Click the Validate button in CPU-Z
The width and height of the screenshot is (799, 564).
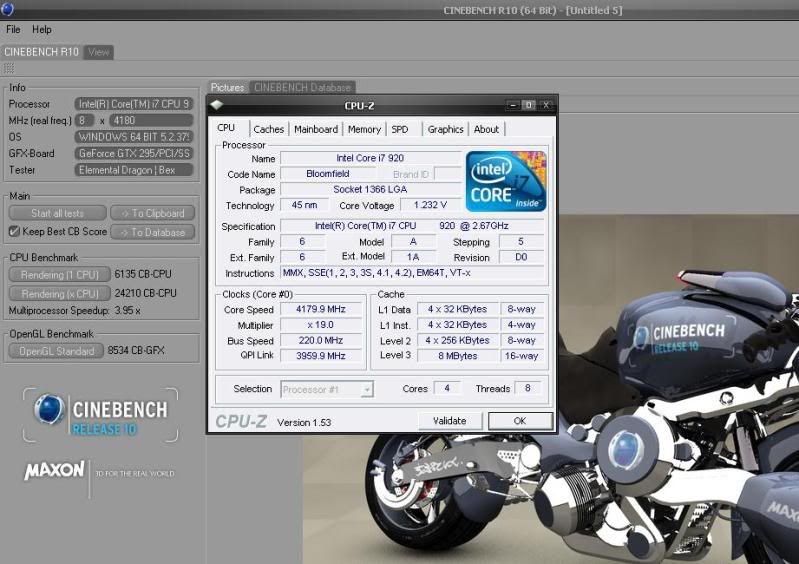pyautogui.click(x=449, y=421)
